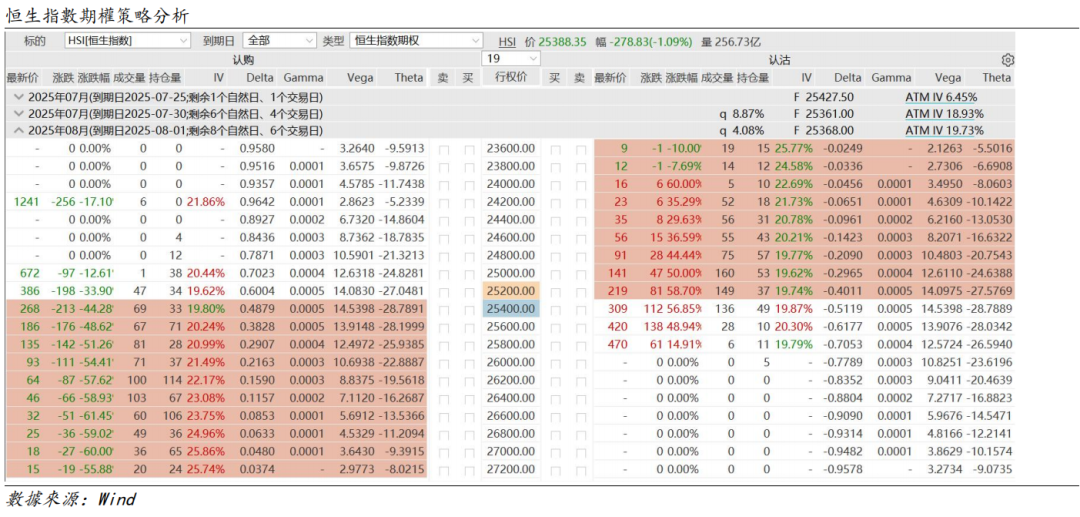The image size is (1080, 517).
Task: Tick put-side 买 checkbox for strike 26000.00
Action: [x=554, y=363]
